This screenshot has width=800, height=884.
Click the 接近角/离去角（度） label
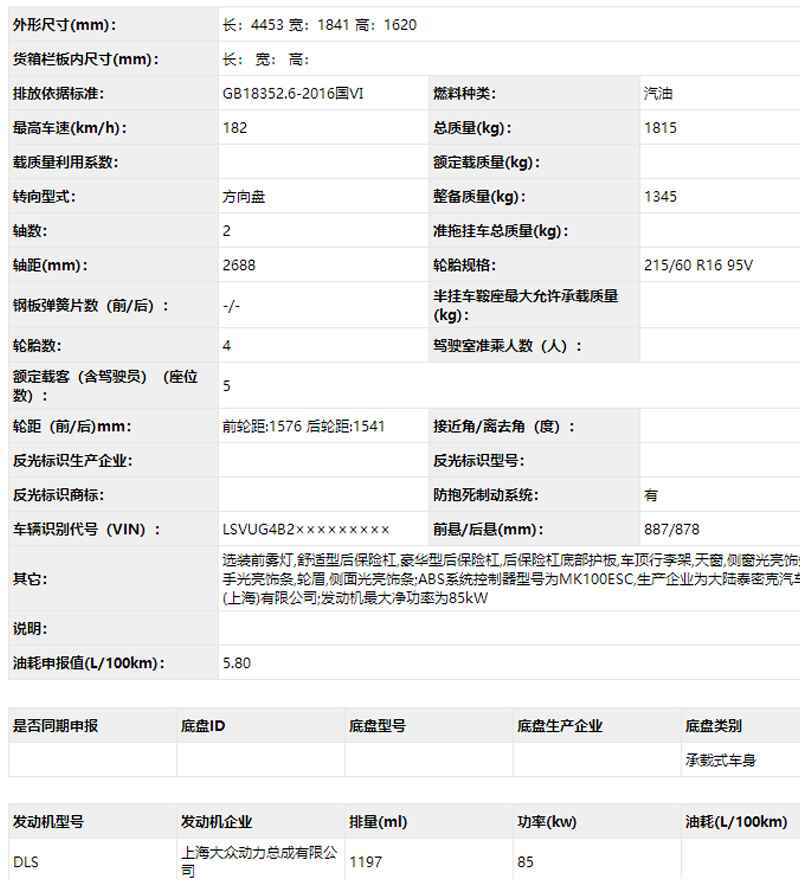[504, 426]
